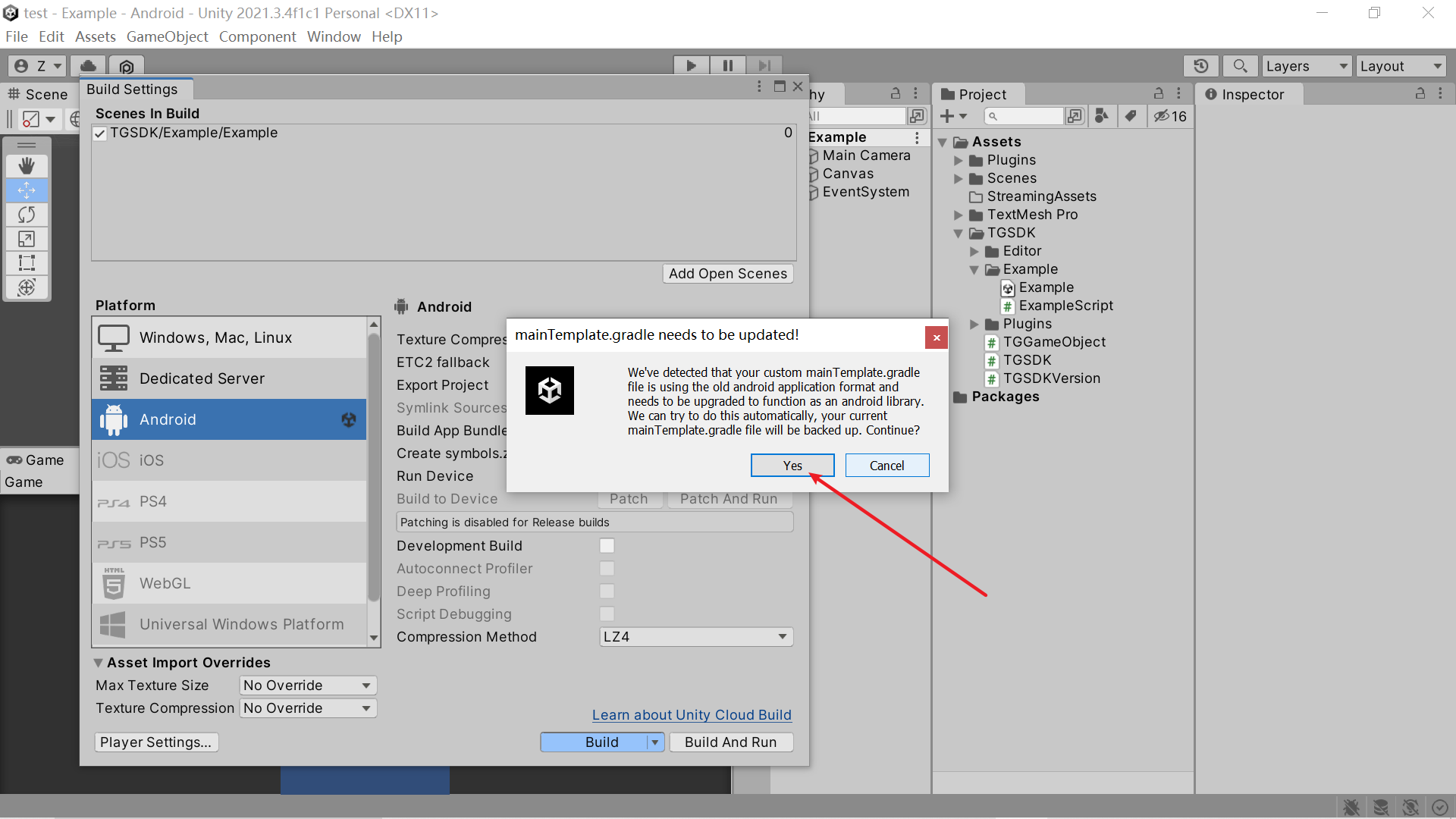Switch to the Scene tab
The width and height of the screenshot is (1456, 819).
coord(38,94)
